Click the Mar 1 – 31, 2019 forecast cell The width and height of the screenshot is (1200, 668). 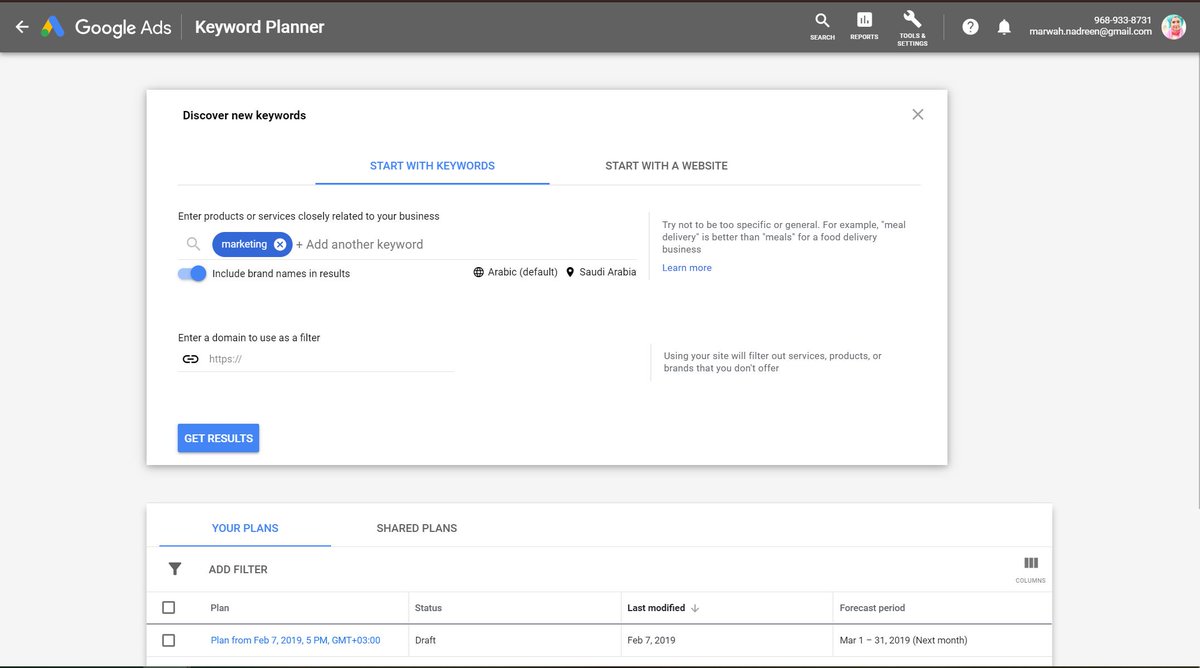pyautogui.click(x=903, y=640)
